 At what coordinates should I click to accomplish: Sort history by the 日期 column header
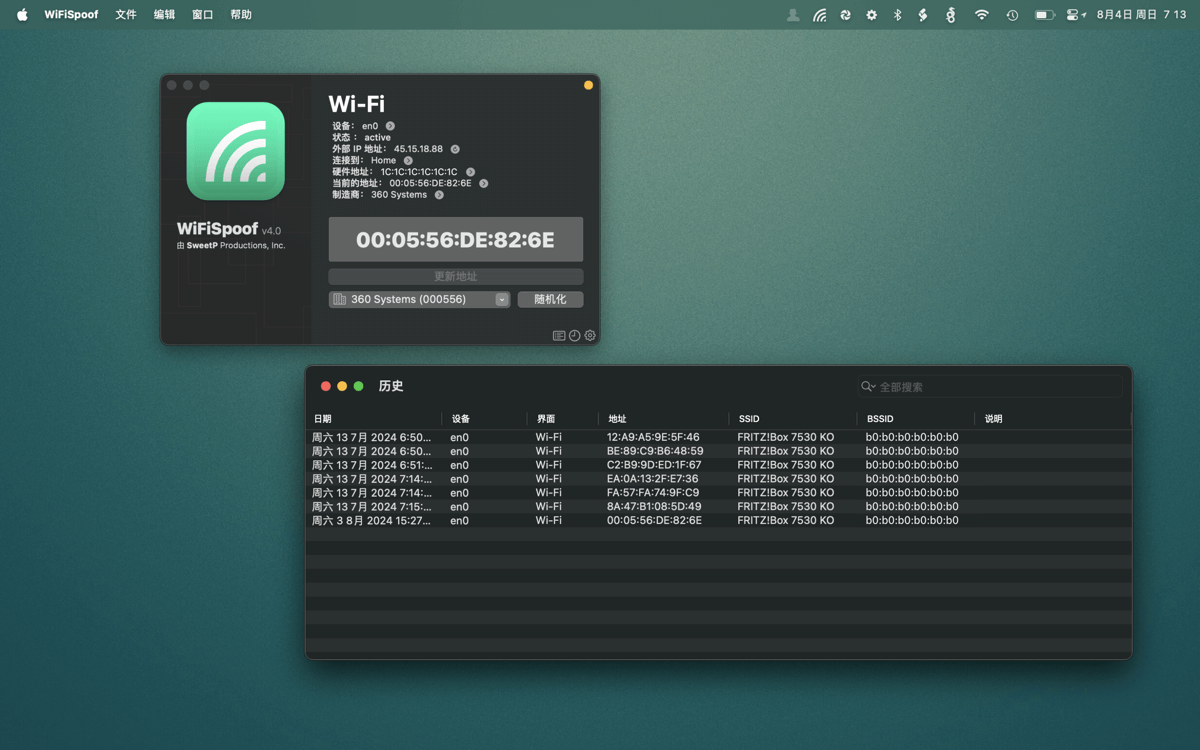(374, 419)
